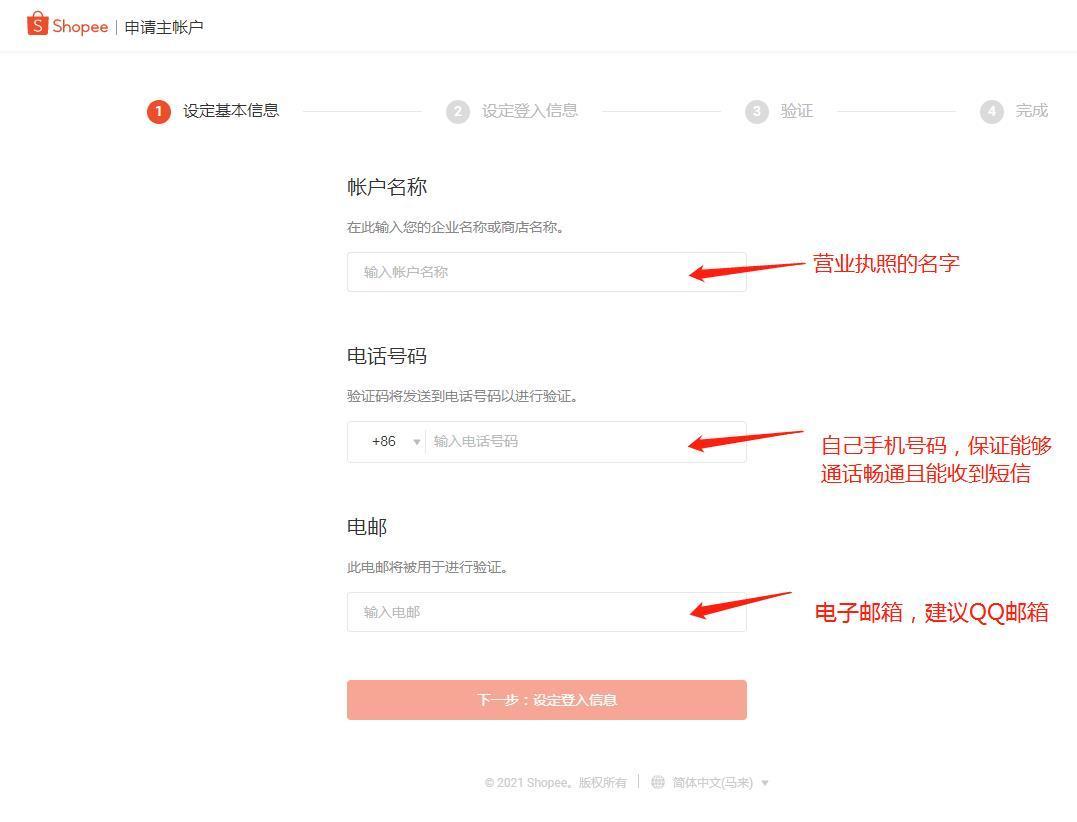
Task: Click the 输入电邮 email input field
Action: (547, 612)
